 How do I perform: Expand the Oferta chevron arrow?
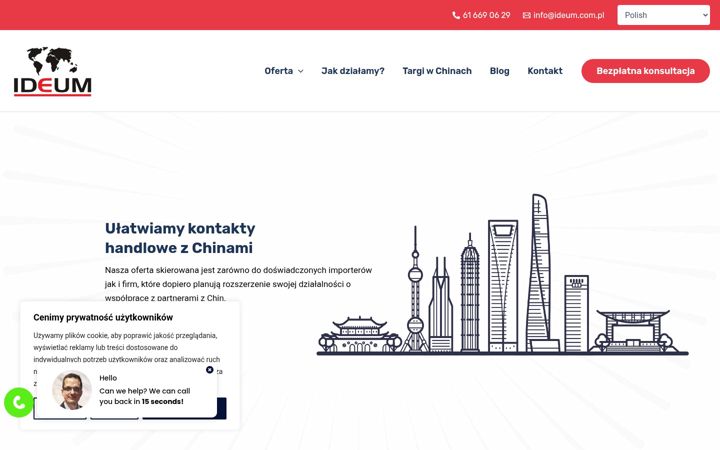(301, 71)
